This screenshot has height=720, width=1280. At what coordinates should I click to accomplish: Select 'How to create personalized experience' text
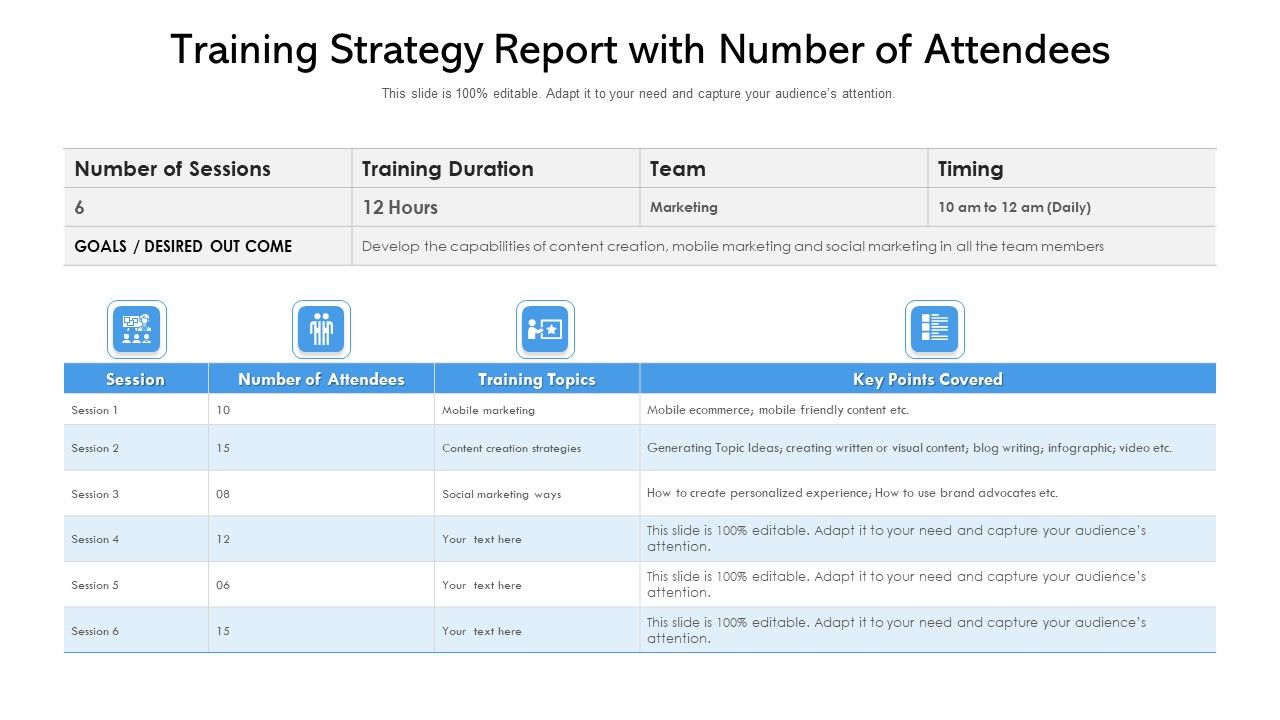click(852, 493)
